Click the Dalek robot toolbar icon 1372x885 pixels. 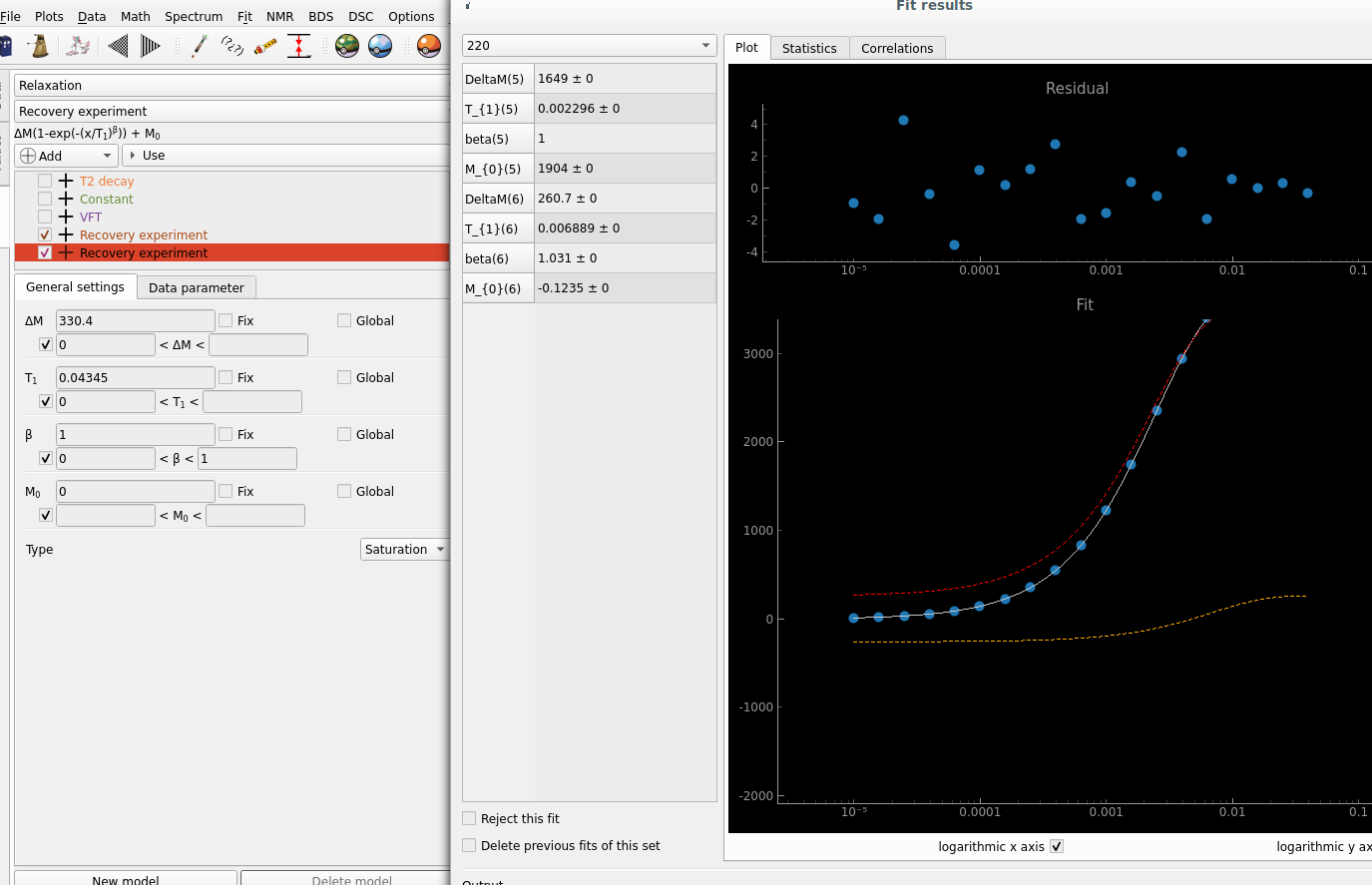coord(40,46)
